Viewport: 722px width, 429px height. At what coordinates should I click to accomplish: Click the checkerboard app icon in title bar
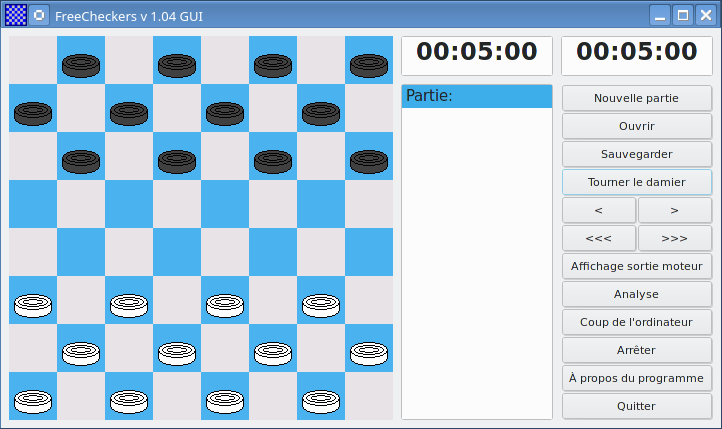(x=15, y=15)
